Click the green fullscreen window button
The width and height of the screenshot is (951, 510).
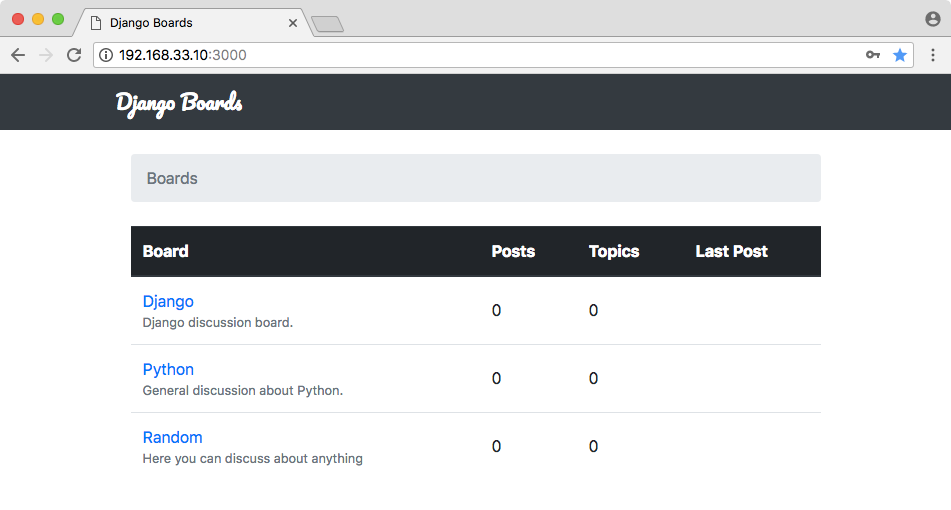tap(58, 19)
